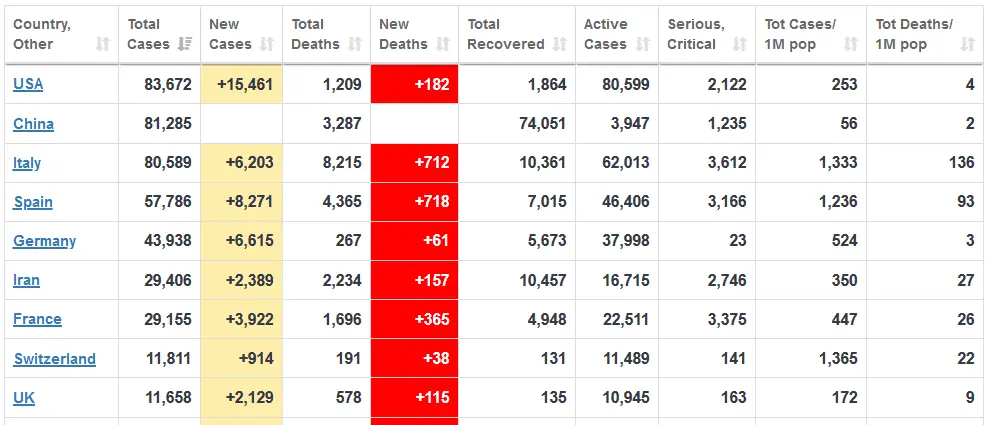Click sort arrows in Country, Other header
Viewport: 988px width, 425px height.
click(x=102, y=44)
